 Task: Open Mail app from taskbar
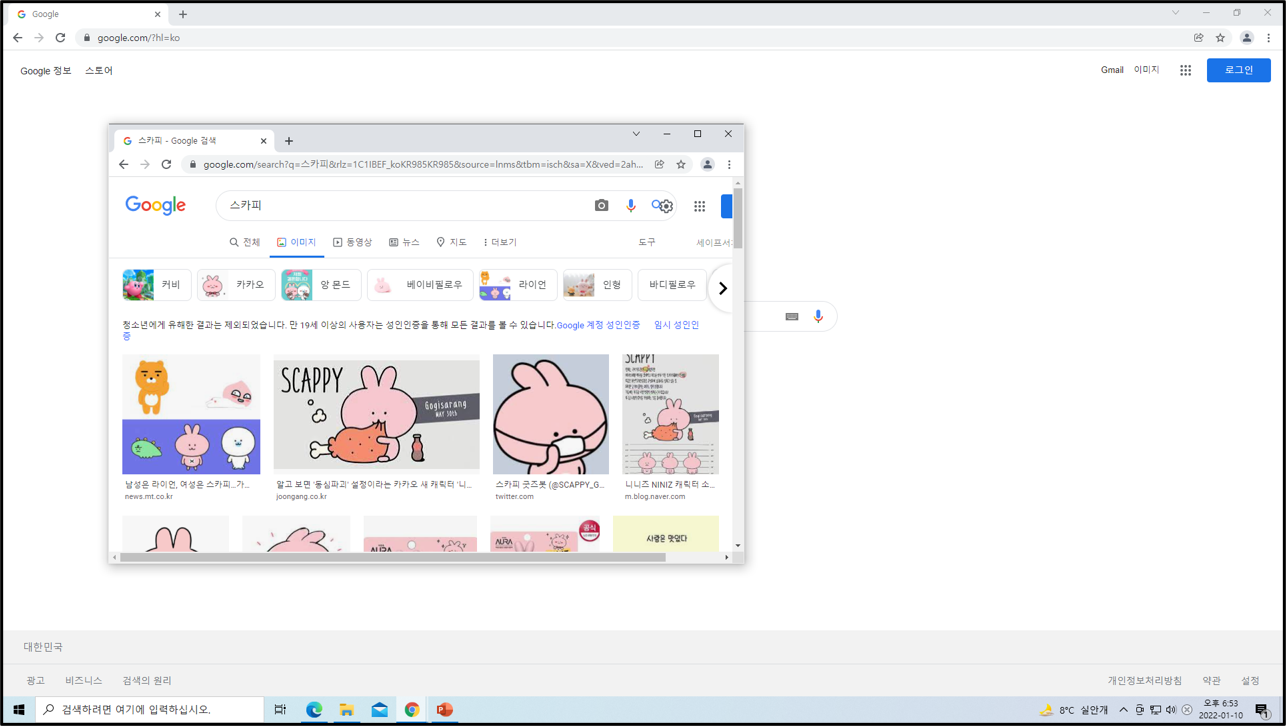[380, 710]
